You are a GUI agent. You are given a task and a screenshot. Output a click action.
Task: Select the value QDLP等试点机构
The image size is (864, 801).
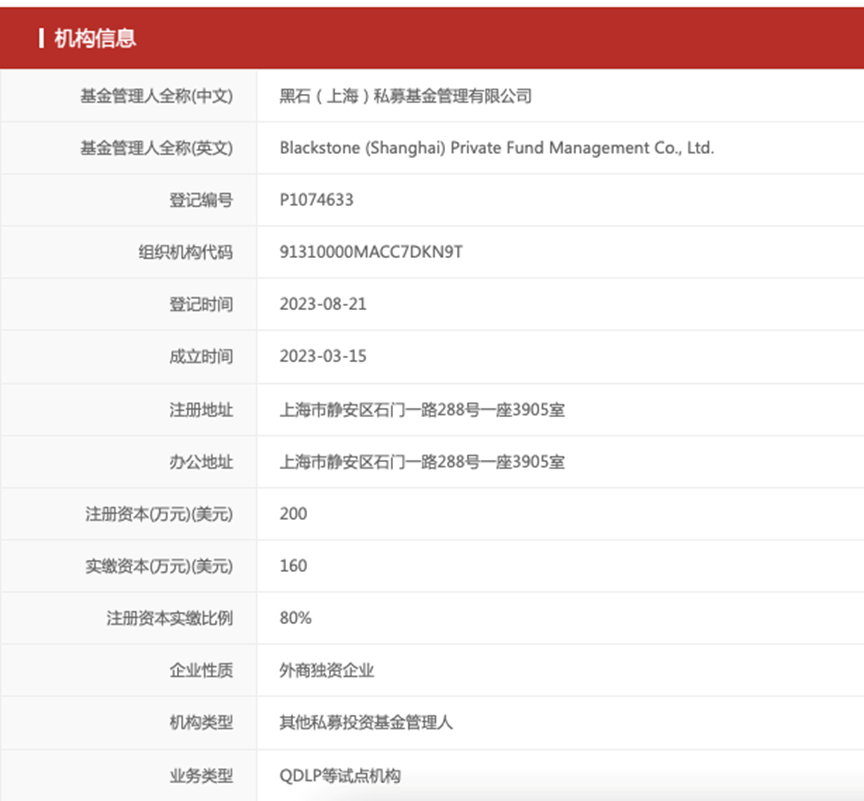(x=340, y=776)
